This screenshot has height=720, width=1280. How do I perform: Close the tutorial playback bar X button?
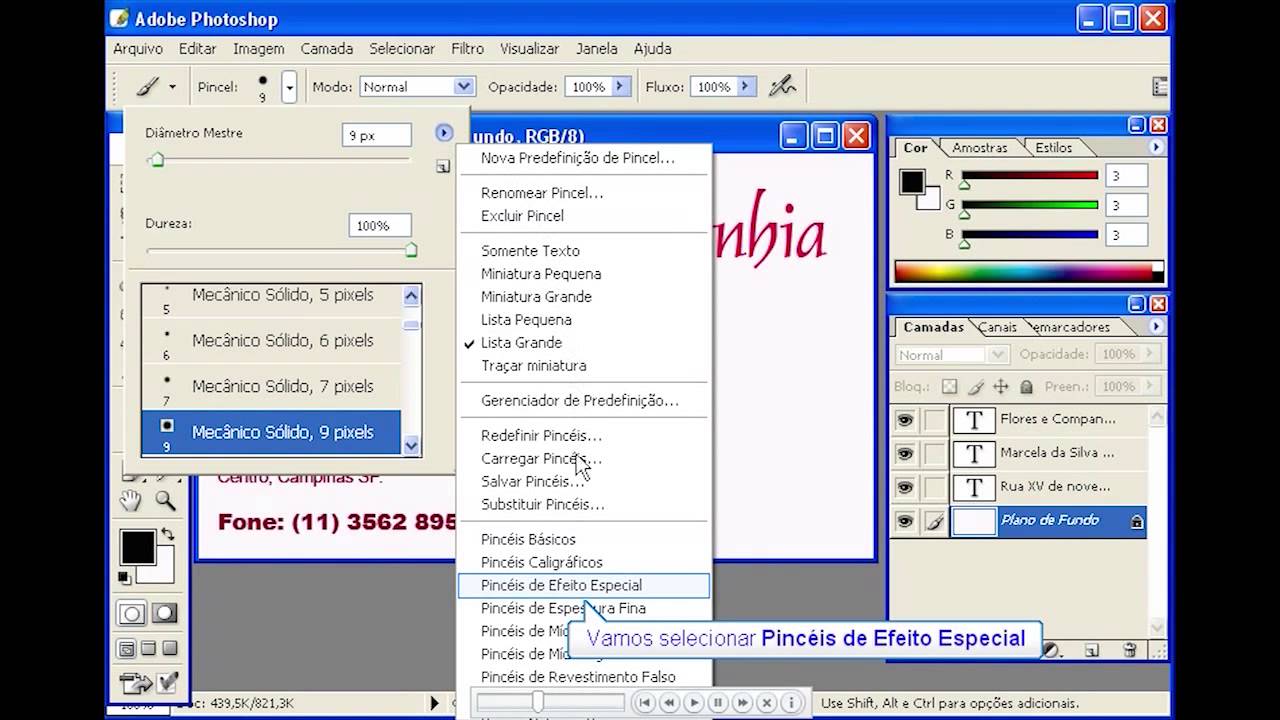click(766, 703)
